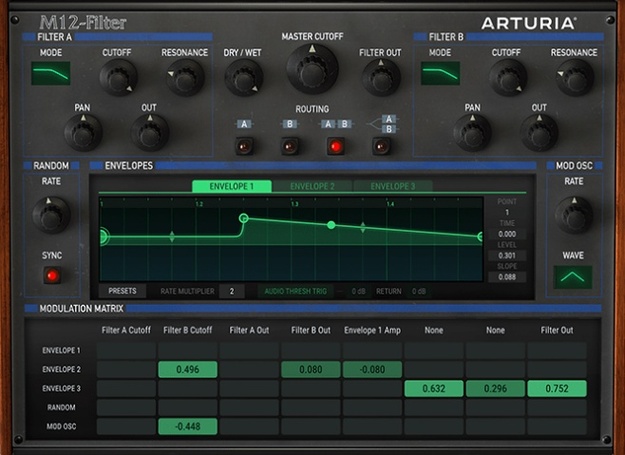Click the 0.752 Envelope 3 Filter Out cell
This screenshot has width=625, height=455.
(x=557, y=388)
